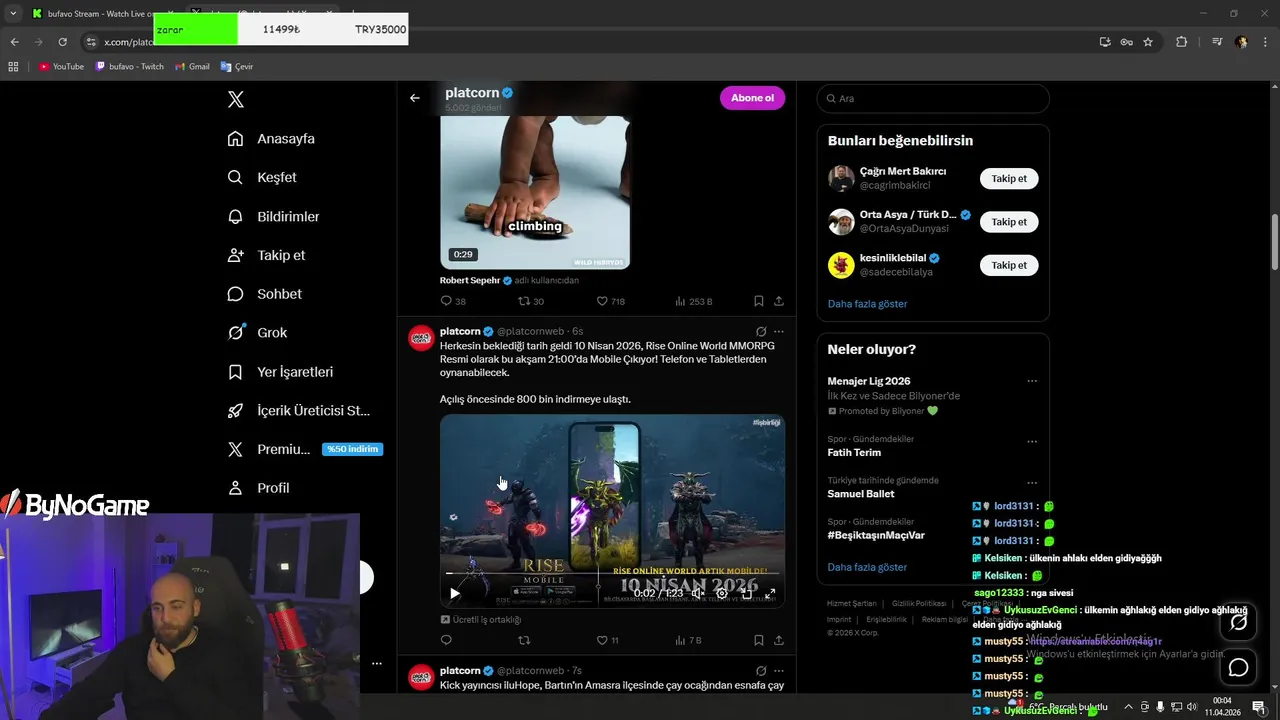Open more options for Fatih Terim trend
Screen dimensions: 1280x720
click(1032, 441)
